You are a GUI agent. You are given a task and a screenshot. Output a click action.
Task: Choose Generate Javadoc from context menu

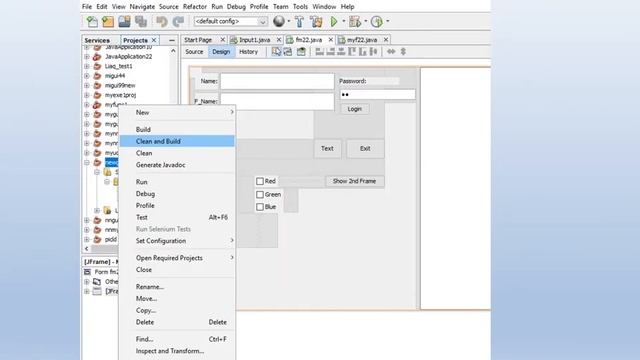coord(177,165)
